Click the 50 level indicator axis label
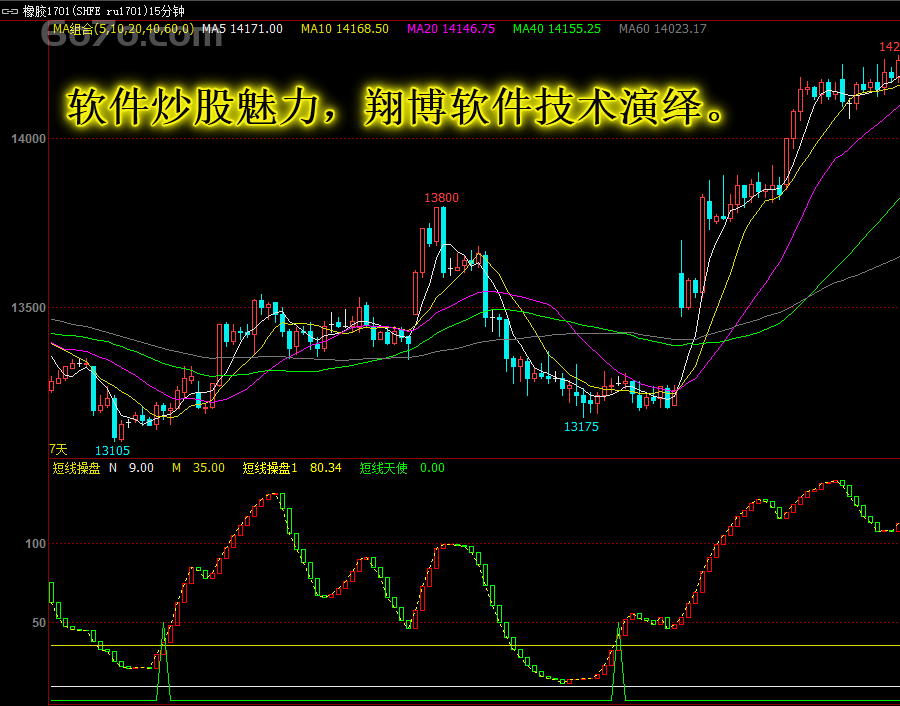 tap(38, 623)
